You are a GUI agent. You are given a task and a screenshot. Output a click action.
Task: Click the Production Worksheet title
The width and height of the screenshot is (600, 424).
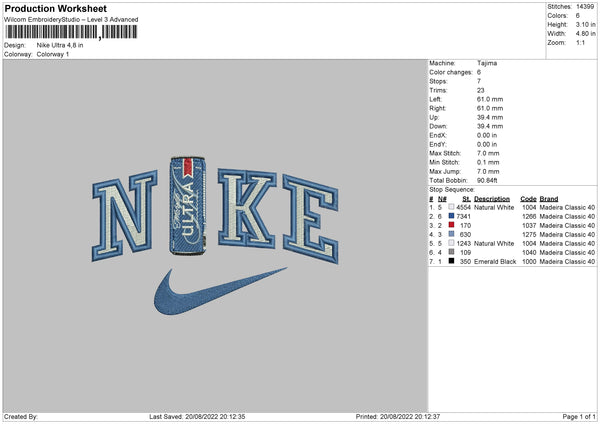pyautogui.click(x=56, y=8)
